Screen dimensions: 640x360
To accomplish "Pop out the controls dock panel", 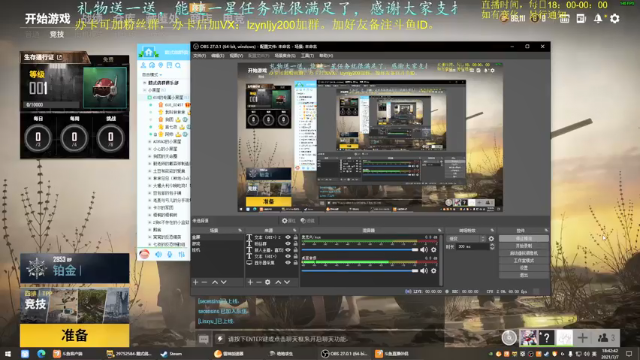I will [x=546, y=231].
